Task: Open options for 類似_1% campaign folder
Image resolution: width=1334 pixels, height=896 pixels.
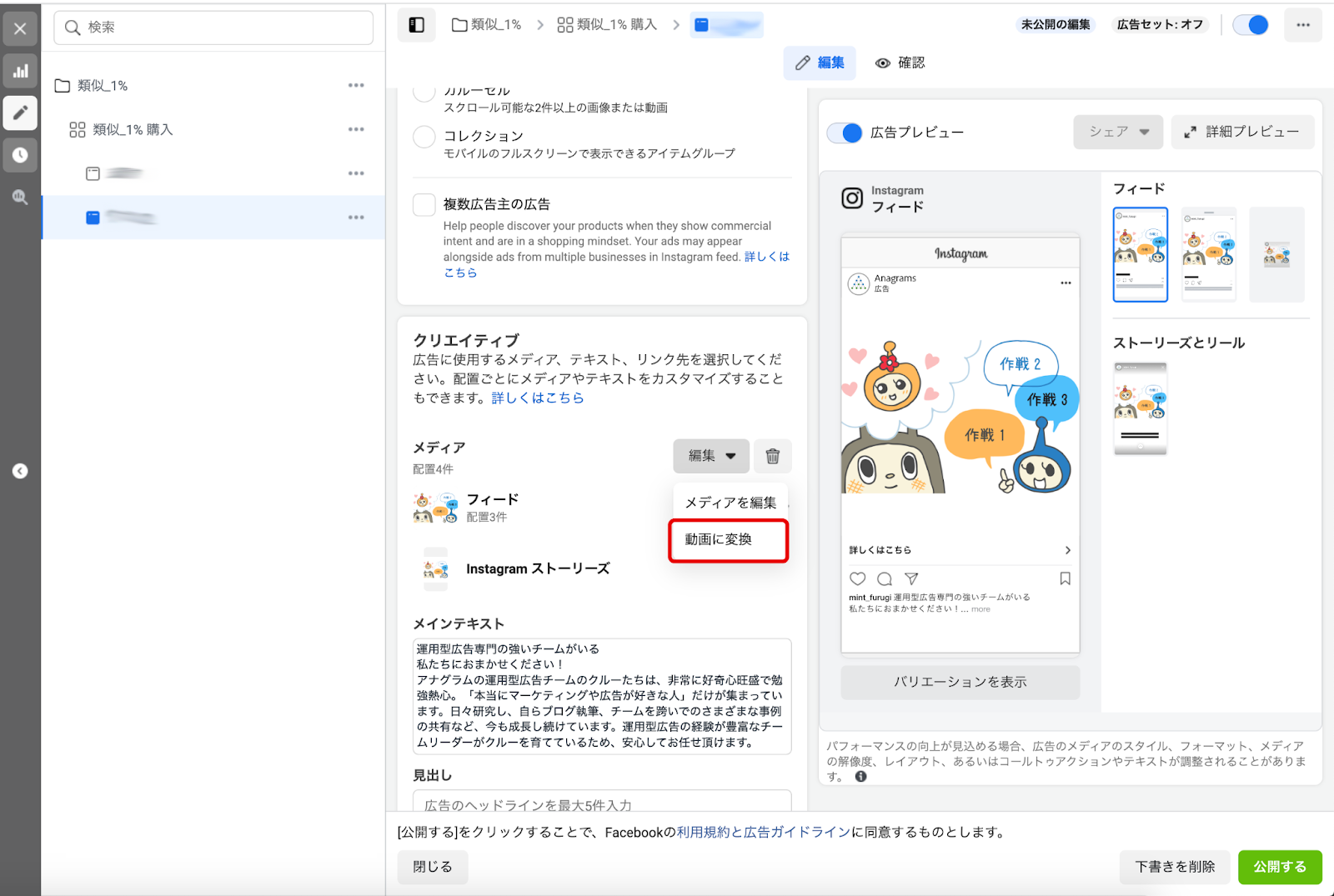Action: coord(356,86)
